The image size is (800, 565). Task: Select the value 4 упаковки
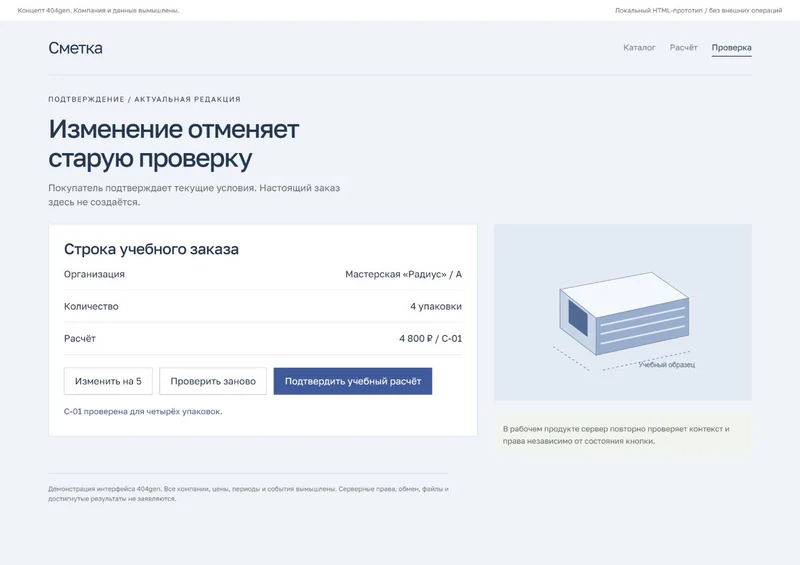436,306
